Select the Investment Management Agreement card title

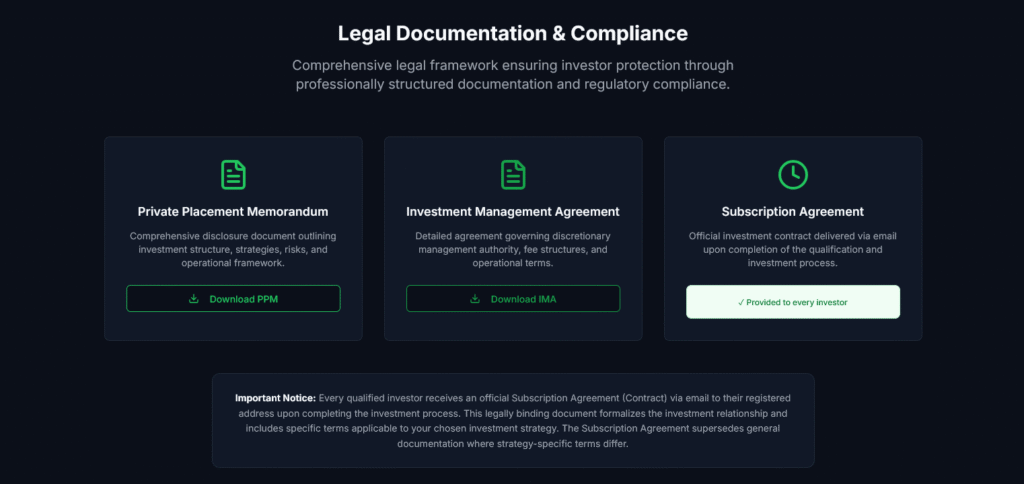tap(513, 212)
